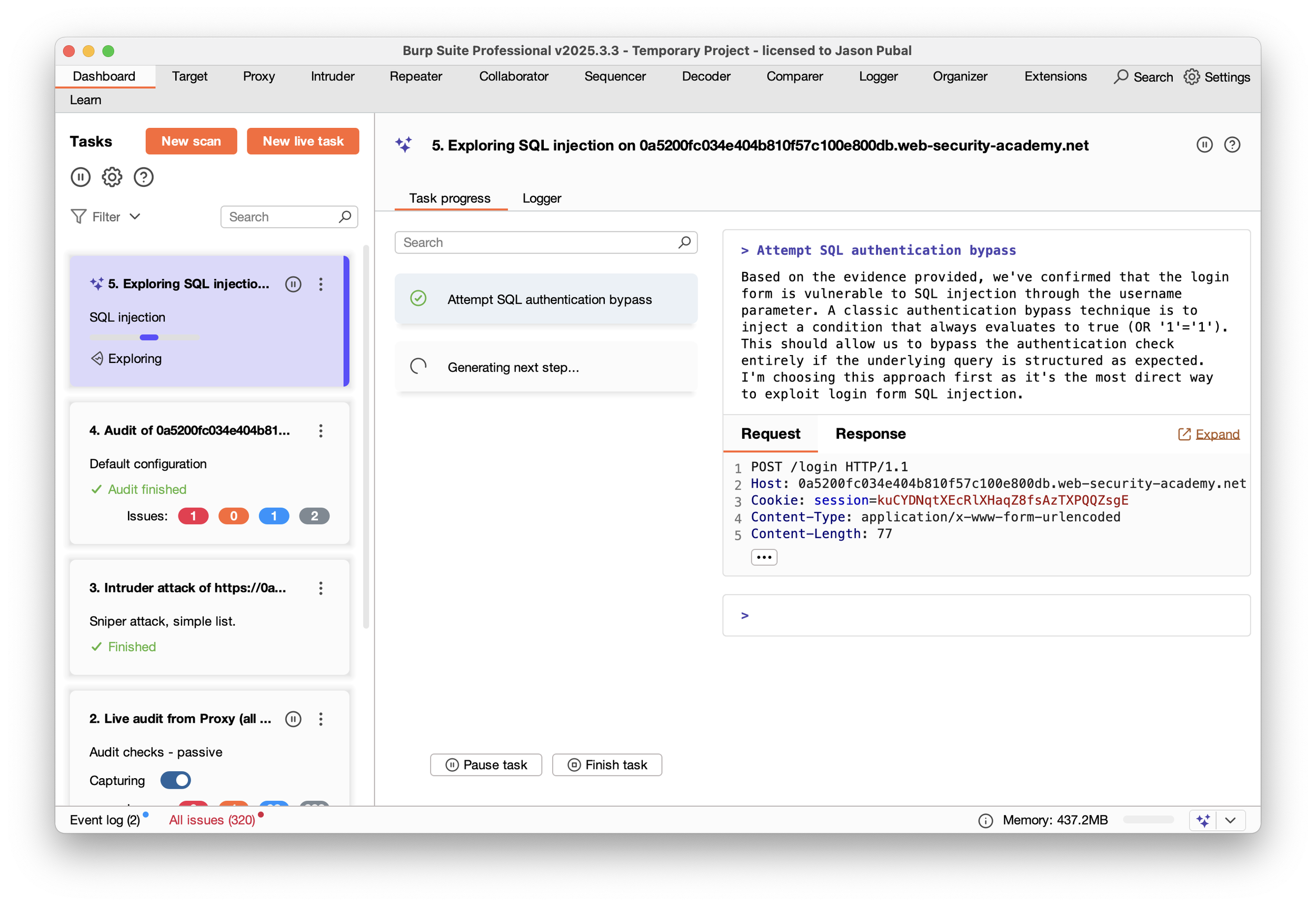Click the Pause task button
This screenshot has height=906, width=1316.
click(x=486, y=765)
